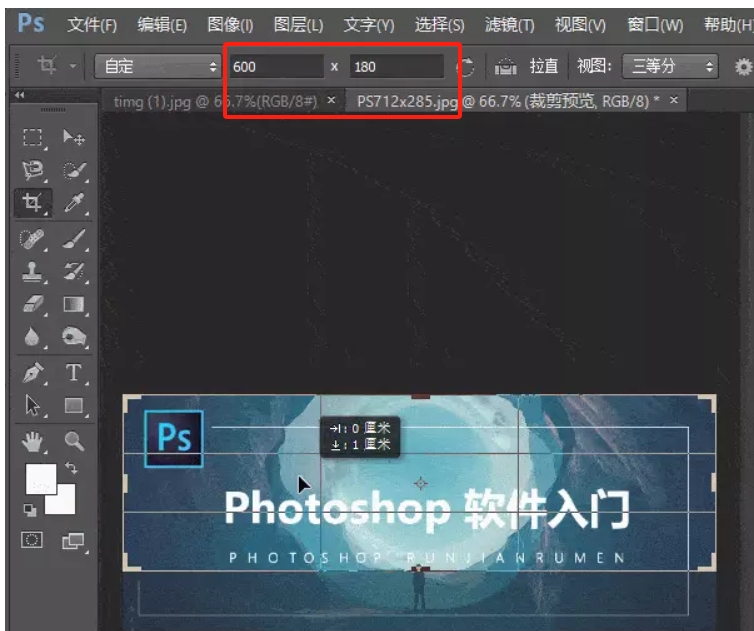Click the background color swatch
This screenshot has height=631, width=754.
click(x=65, y=504)
